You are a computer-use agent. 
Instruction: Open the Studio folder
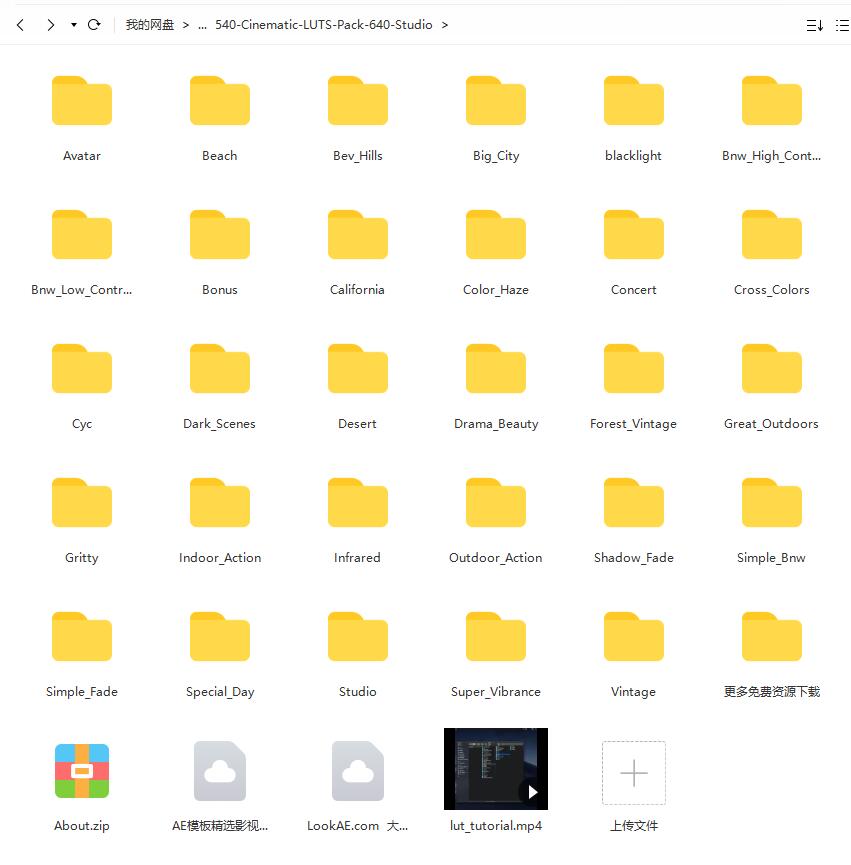point(358,637)
